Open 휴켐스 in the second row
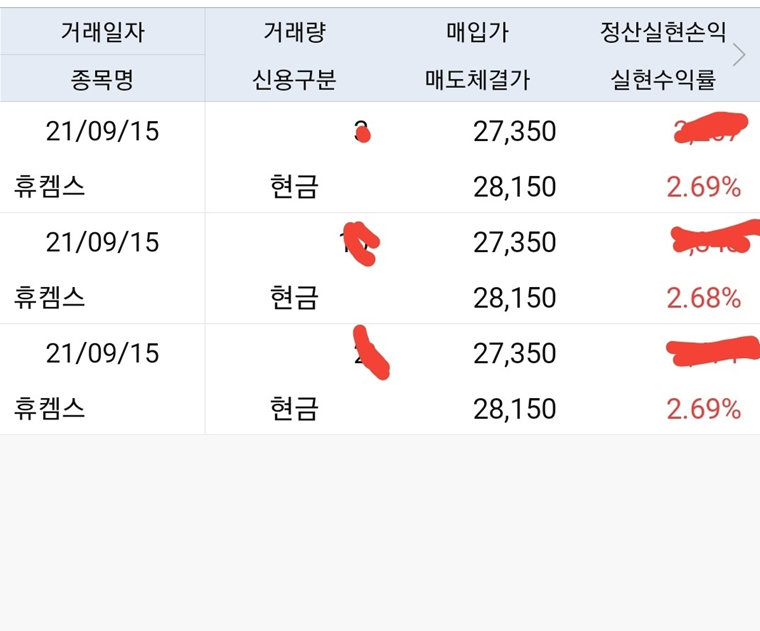This screenshot has height=631, width=760. [50, 298]
